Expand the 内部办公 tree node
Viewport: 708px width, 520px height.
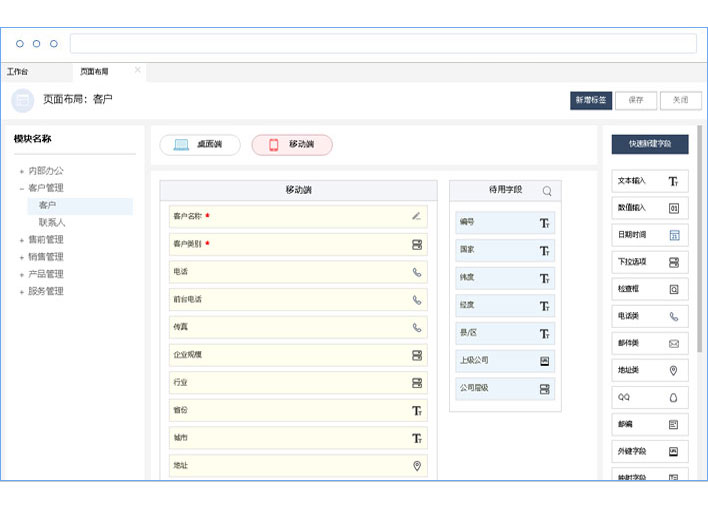tap(21, 171)
